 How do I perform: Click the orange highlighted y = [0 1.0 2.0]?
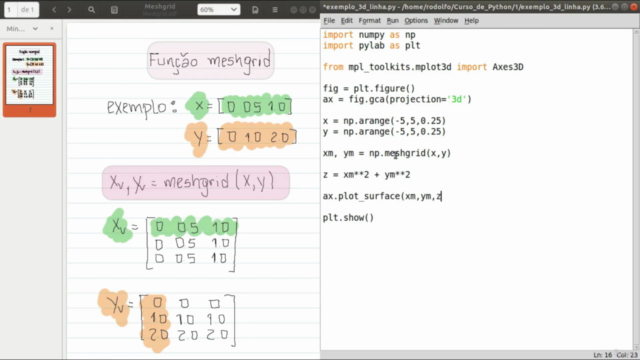coord(241,138)
